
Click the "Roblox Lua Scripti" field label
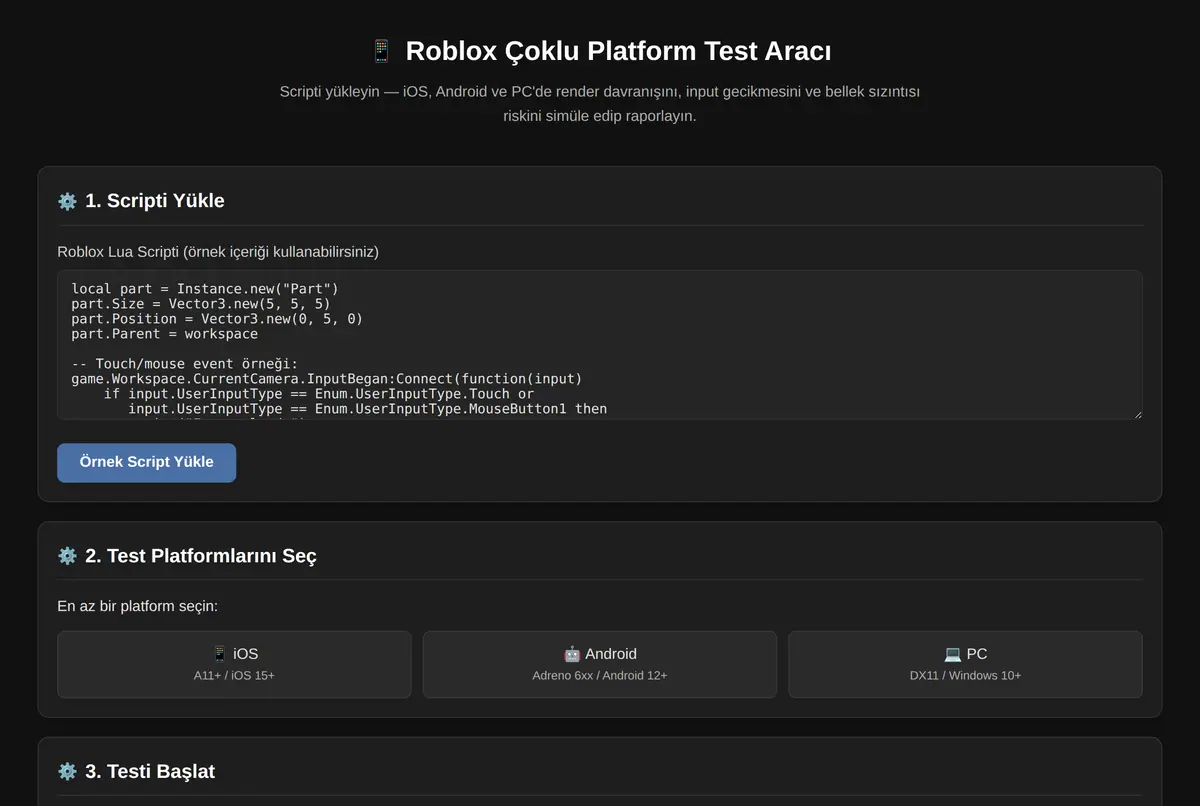click(x=218, y=252)
